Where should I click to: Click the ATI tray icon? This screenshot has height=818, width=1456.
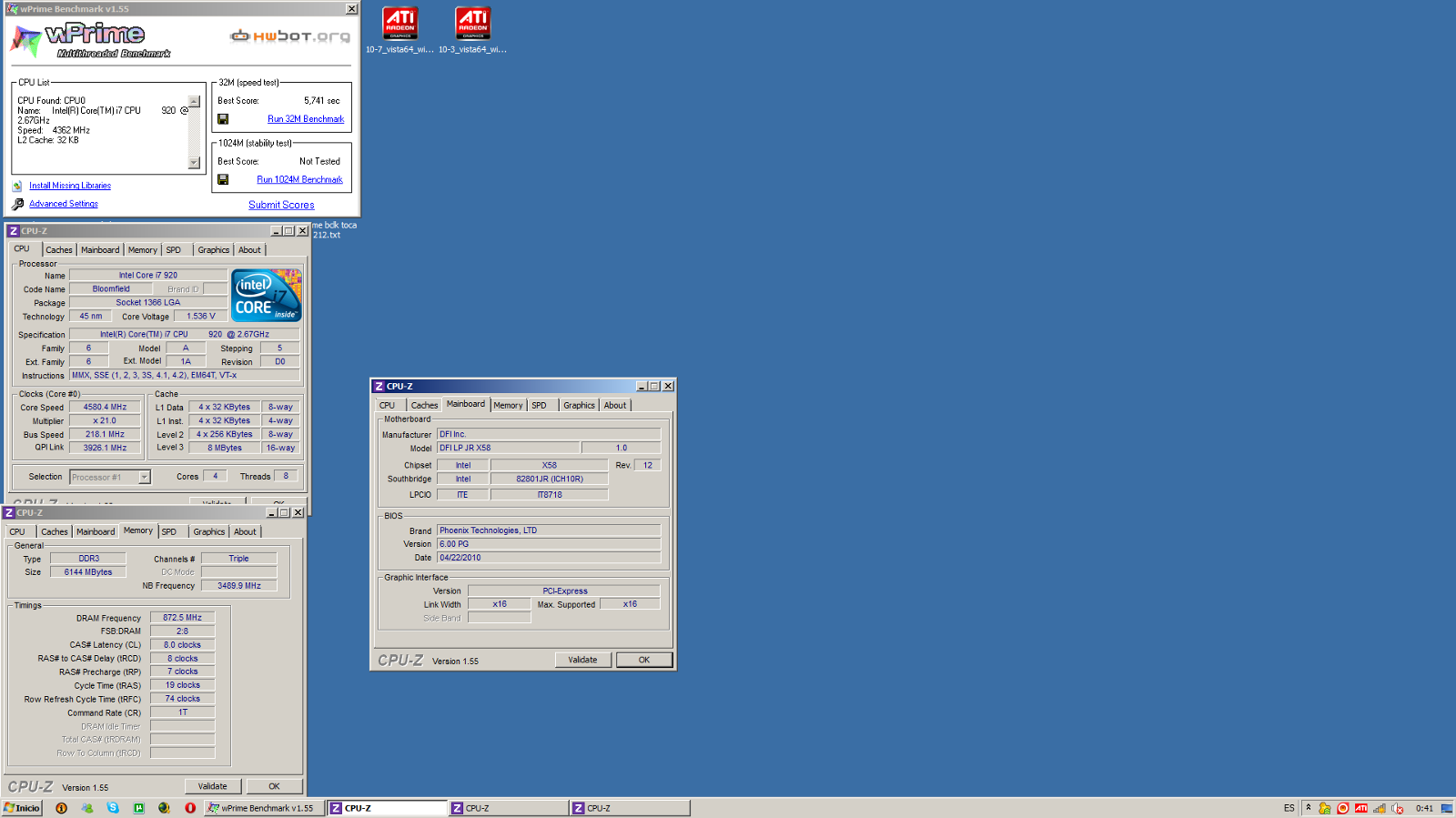tap(1361, 808)
